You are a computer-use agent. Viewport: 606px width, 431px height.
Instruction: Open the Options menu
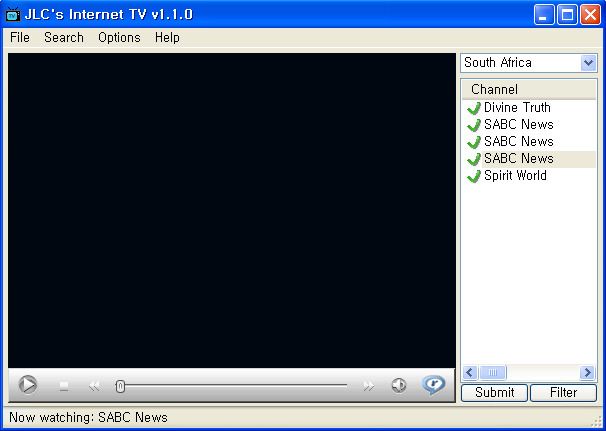point(119,37)
